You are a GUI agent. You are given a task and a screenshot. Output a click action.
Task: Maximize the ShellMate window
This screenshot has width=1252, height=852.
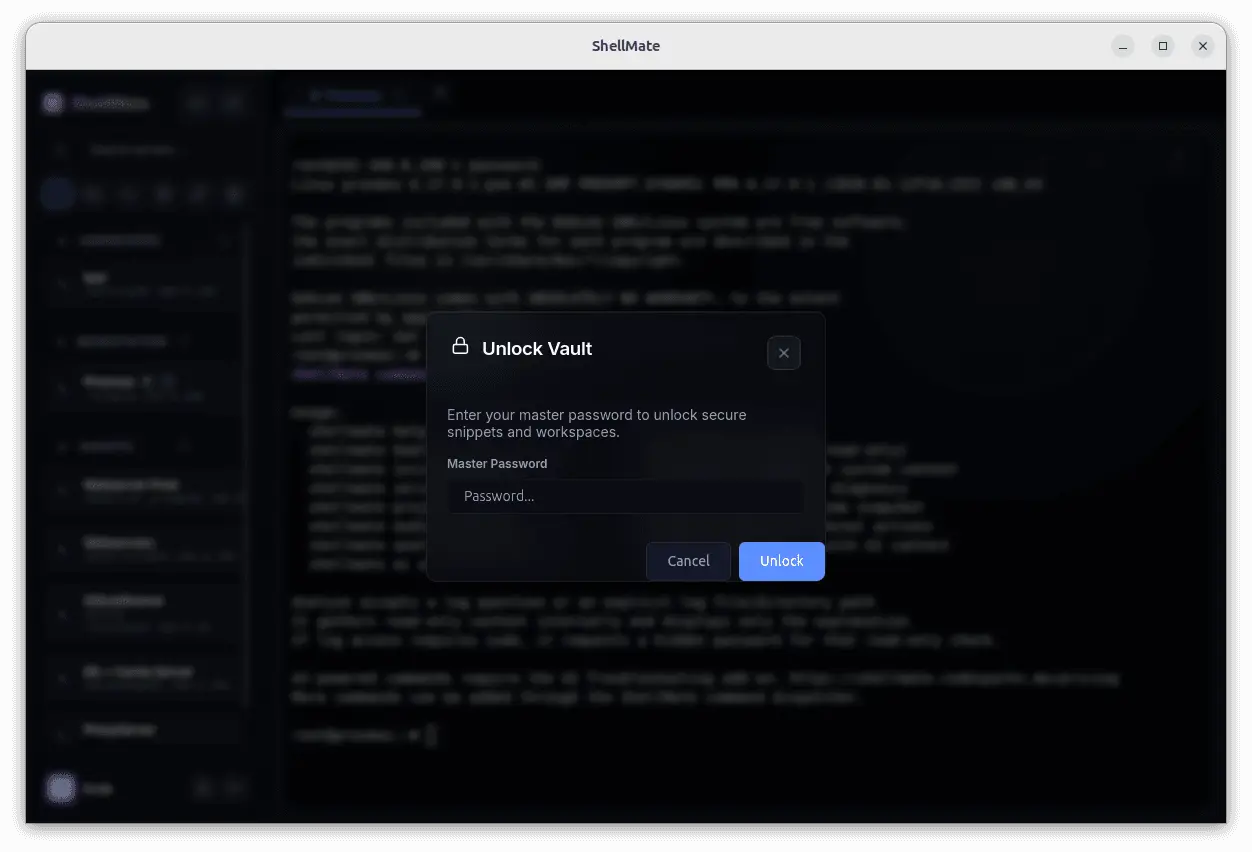[x=1163, y=46]
